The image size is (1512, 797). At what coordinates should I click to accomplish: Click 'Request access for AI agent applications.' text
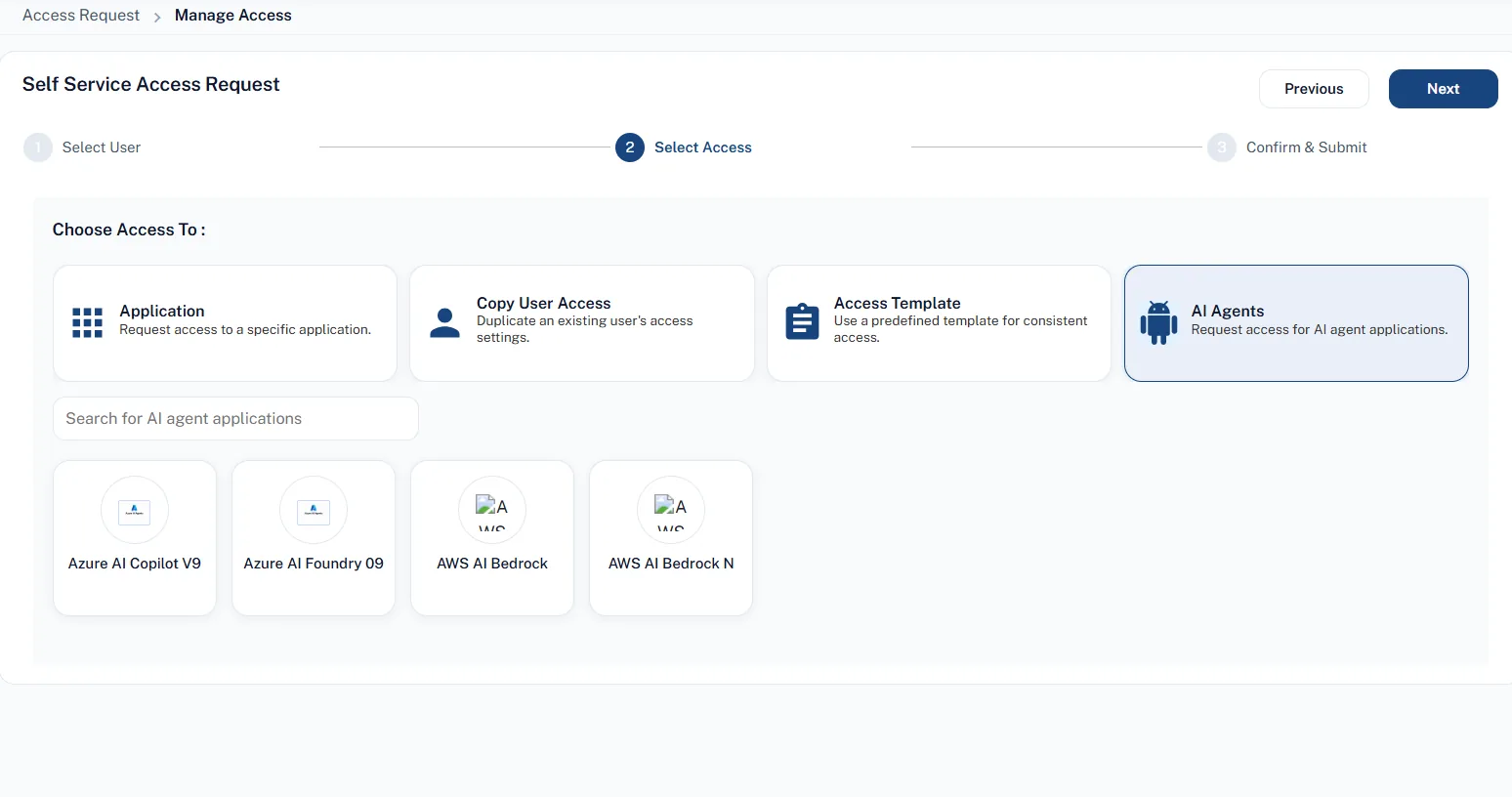click(x=1320, y=330)
